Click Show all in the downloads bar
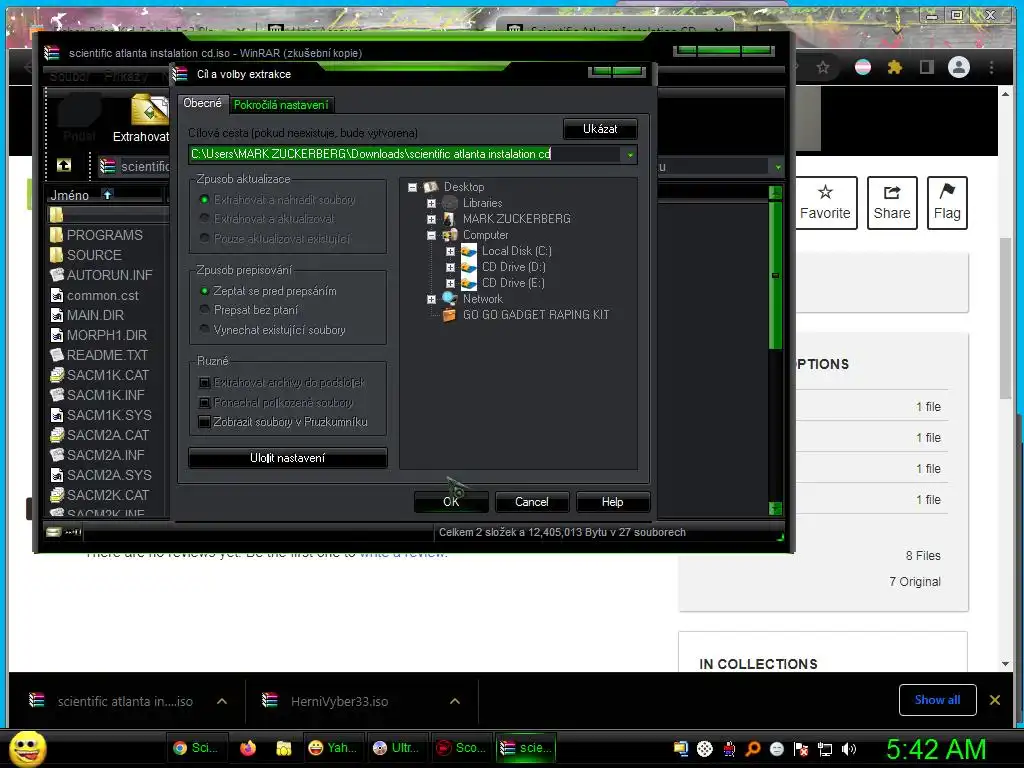Viewport: 1024px width, 768px height. point(937,700)
